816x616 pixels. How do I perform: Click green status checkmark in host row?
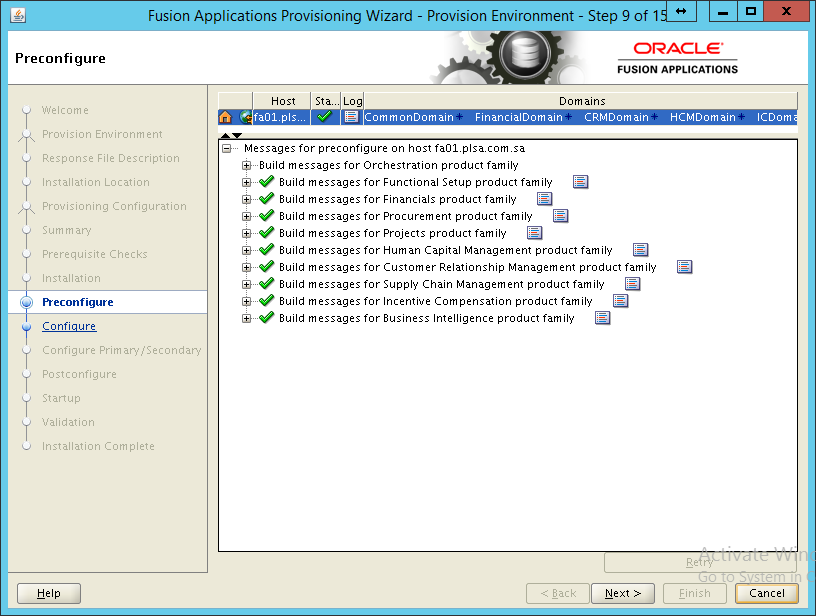click(x=325, y=117)
